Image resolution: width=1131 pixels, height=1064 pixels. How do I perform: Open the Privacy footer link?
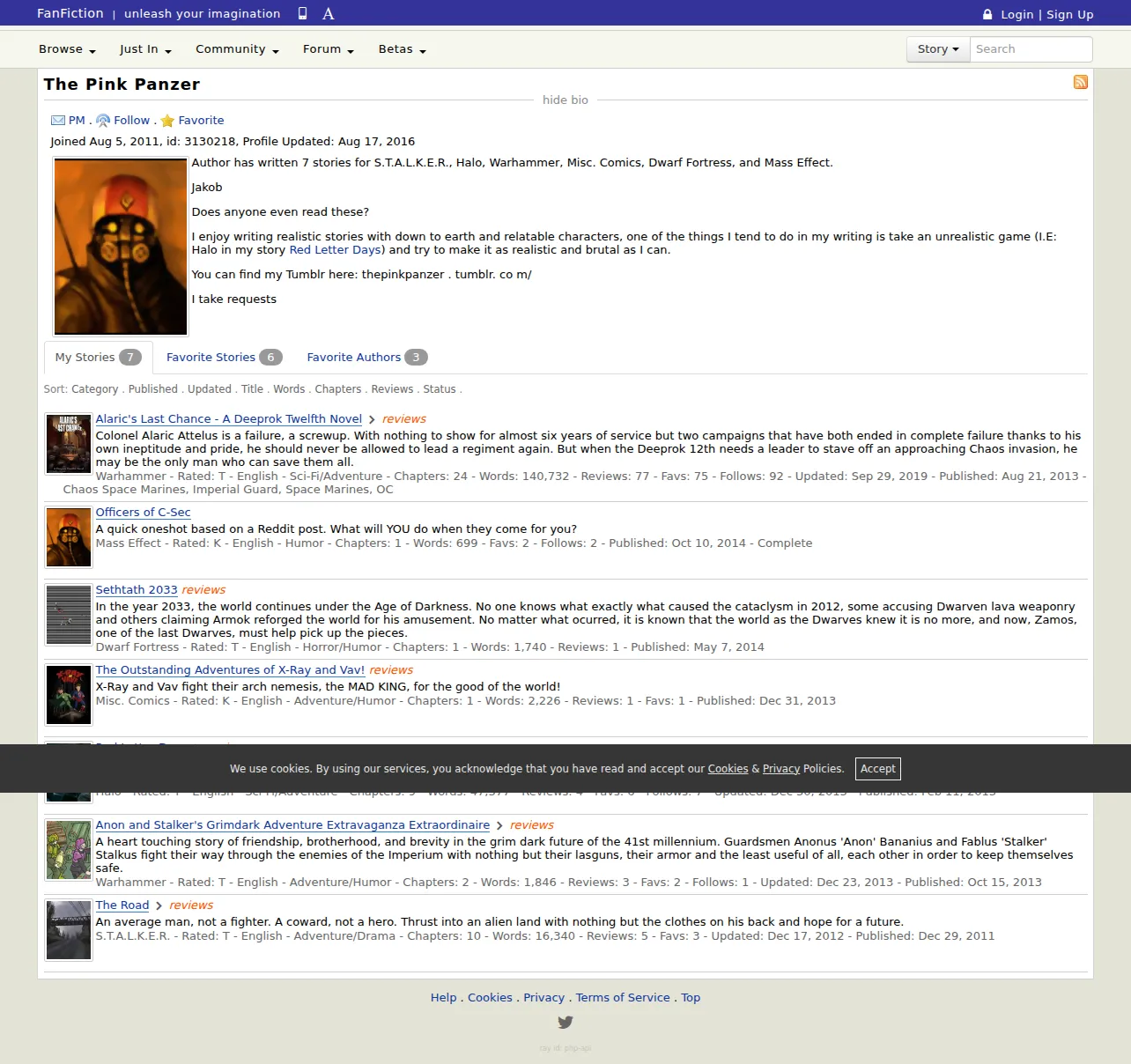tap(543, 998)
